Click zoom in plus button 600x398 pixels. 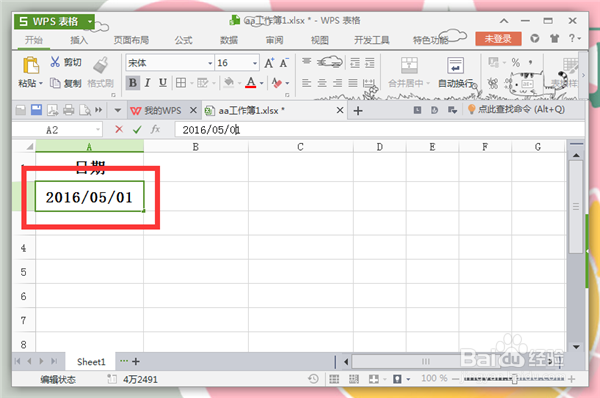pyautogui.click(x=572, y=379)
